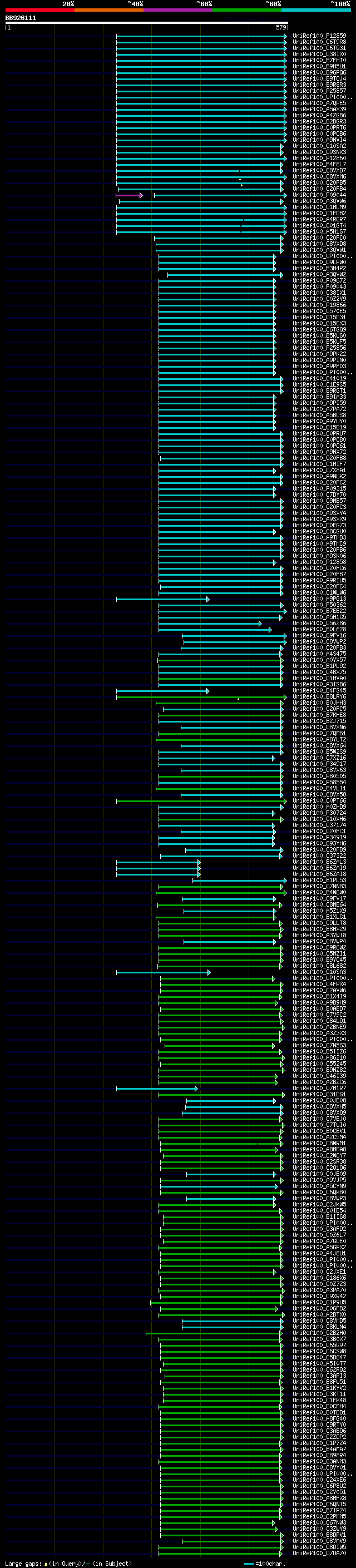Click the green alignment bar for UniRef100_B8LRY6
The image size is (356, 1568).
point(201,697)
